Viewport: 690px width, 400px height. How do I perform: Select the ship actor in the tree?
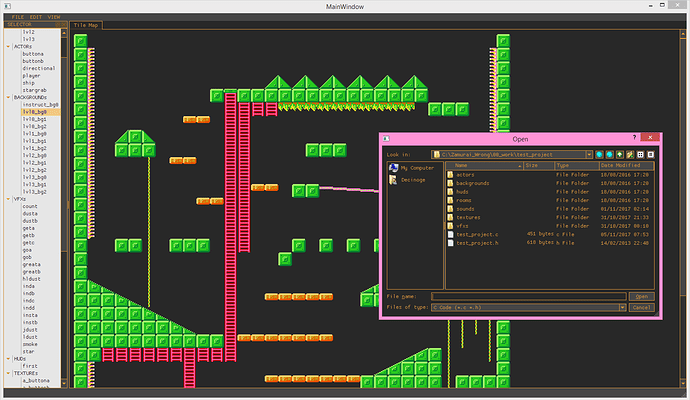click(29, 83)
